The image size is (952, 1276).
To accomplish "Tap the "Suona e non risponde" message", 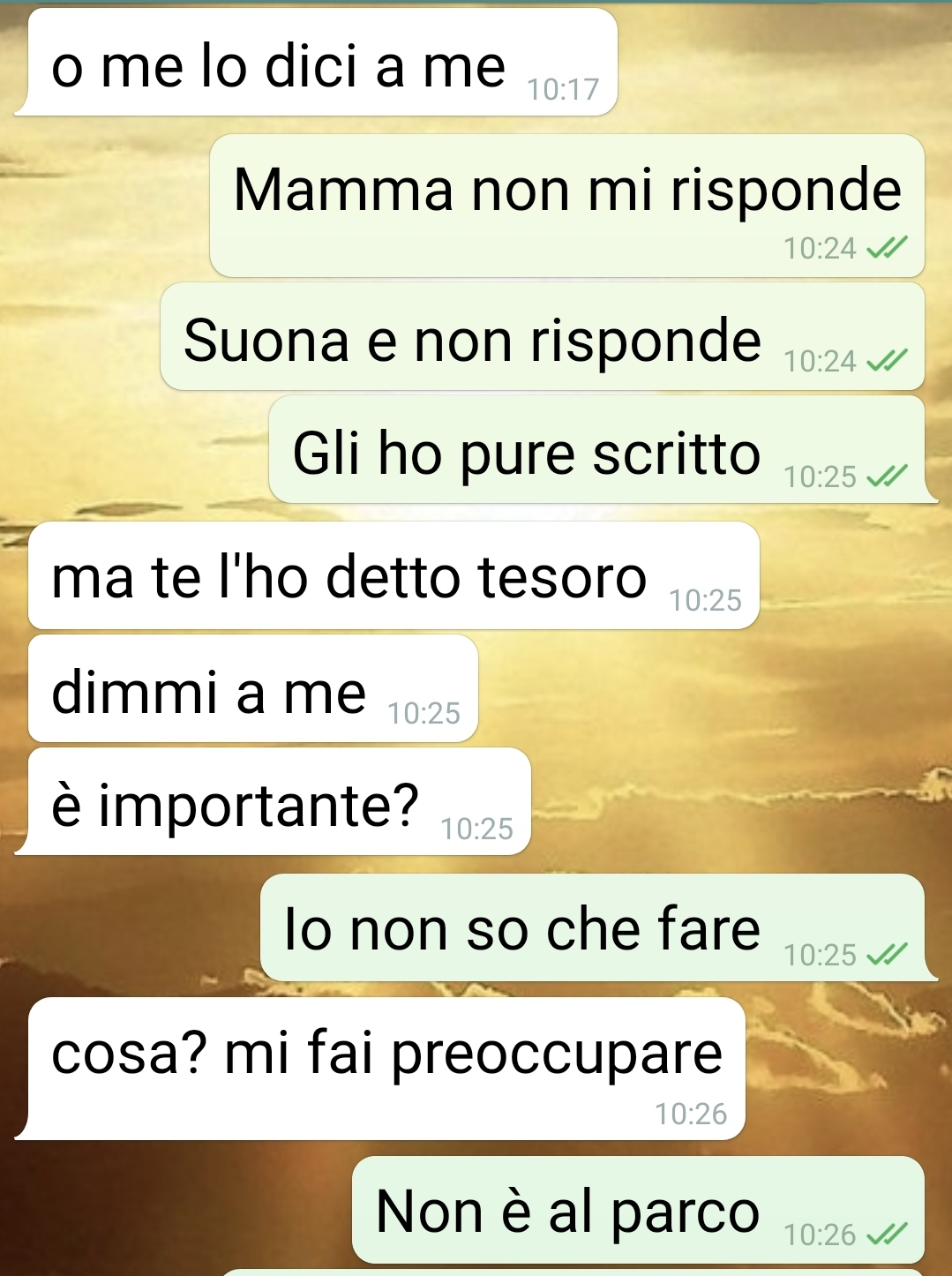I will 543,337.
